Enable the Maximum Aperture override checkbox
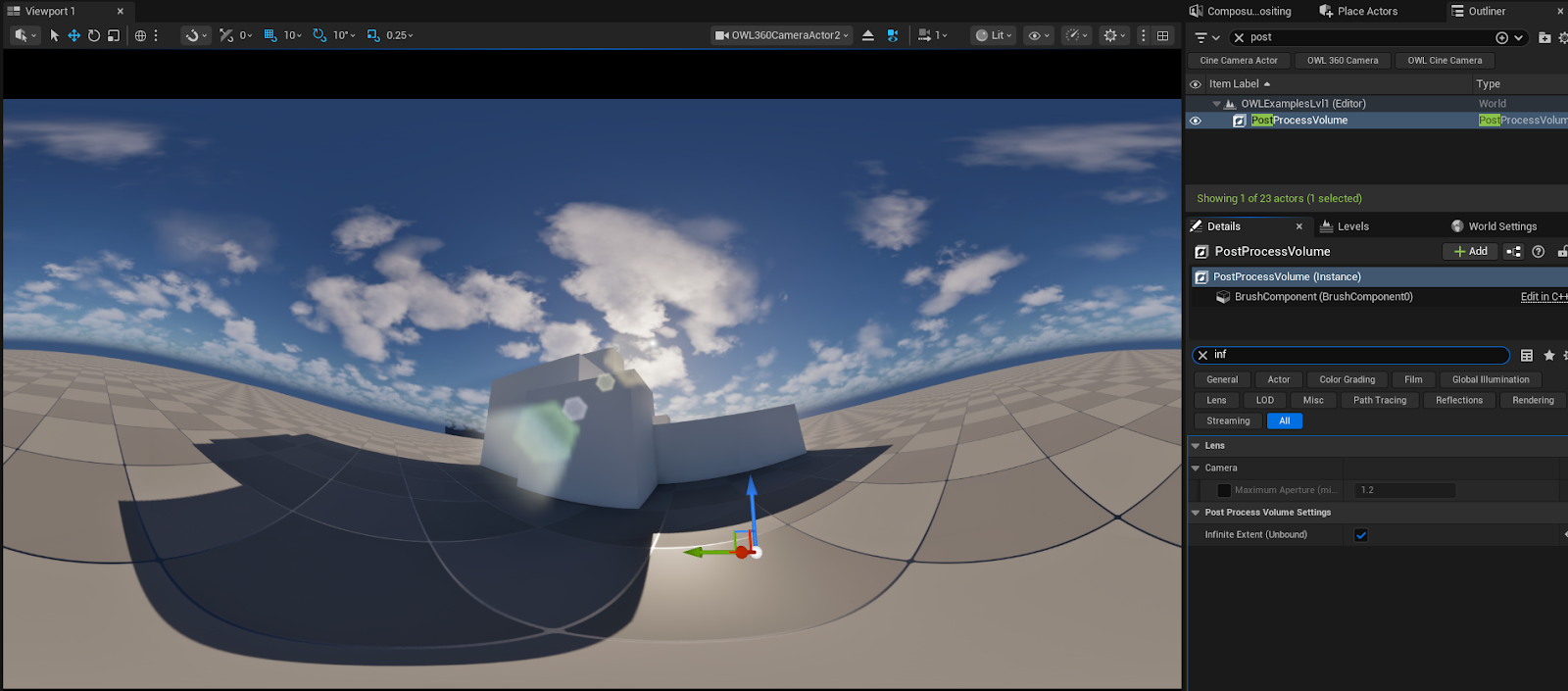 click(1224, 490)
